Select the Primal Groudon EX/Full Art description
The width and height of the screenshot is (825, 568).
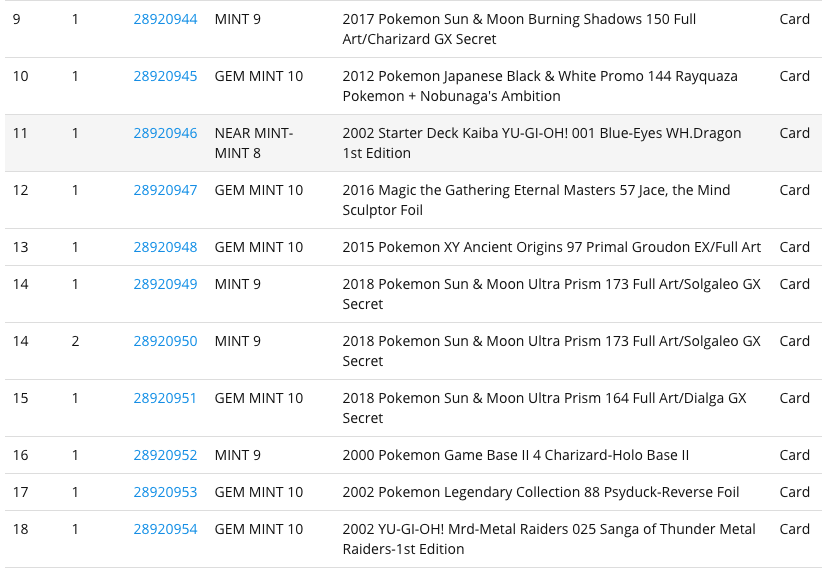[x=552, y=247]
